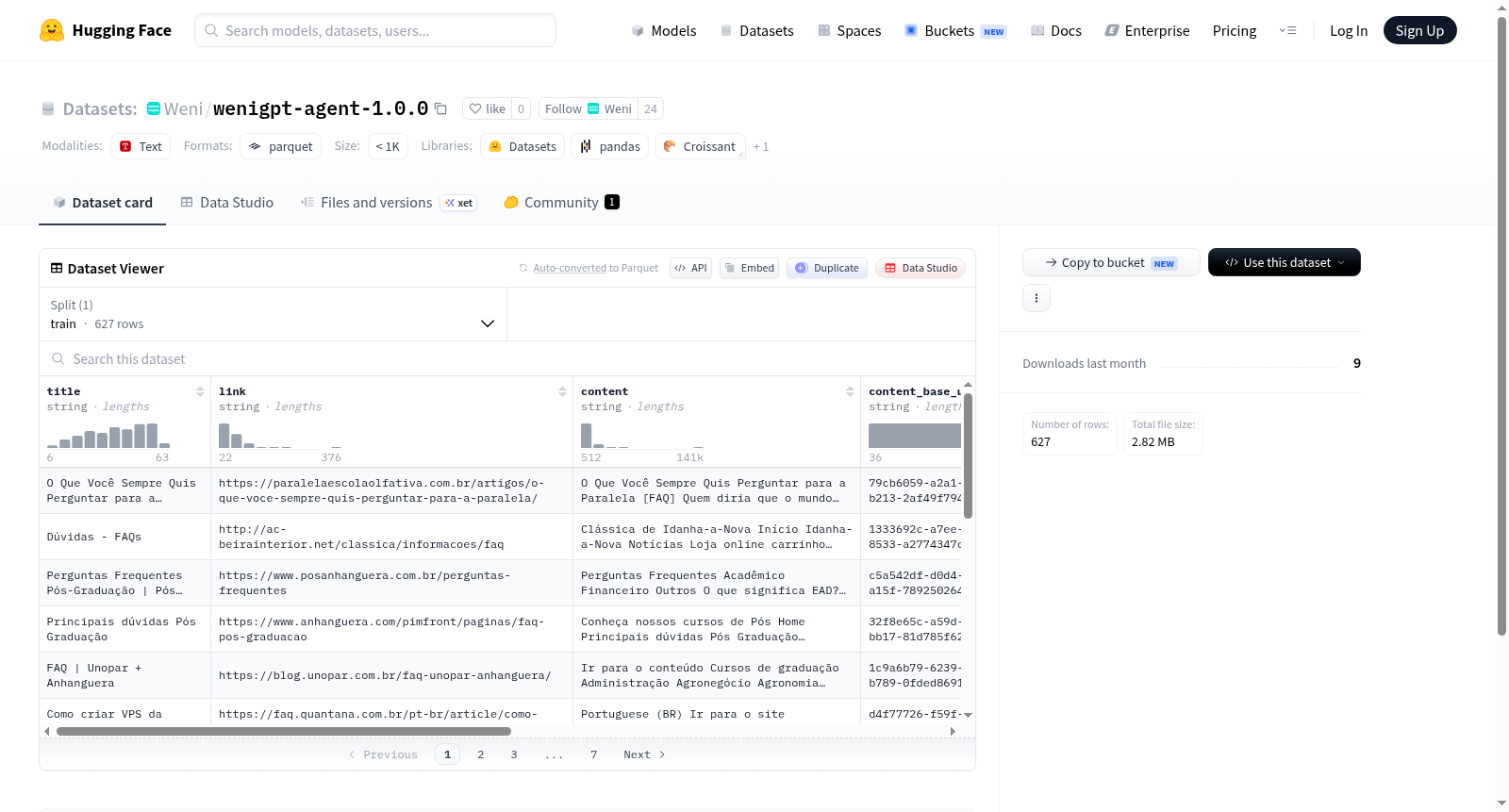This screenshot has height=812, width=1509.
Task: Click the Embed viewer button
Action: click(x=749, y=268)
